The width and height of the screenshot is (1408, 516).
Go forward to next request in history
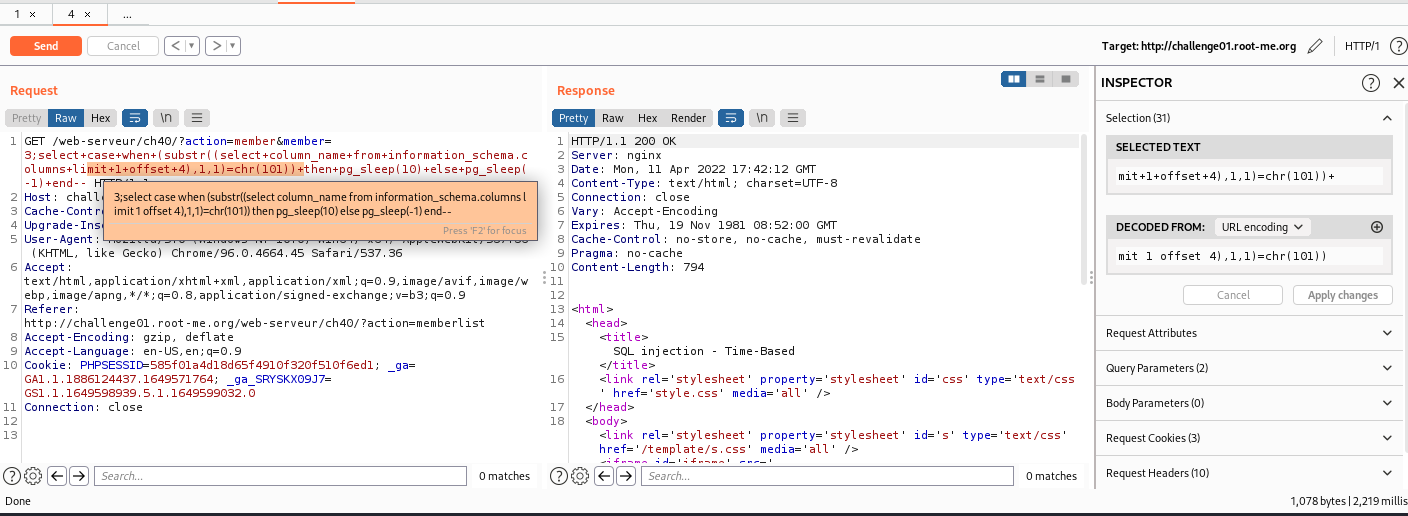click(x=216, y=46)
